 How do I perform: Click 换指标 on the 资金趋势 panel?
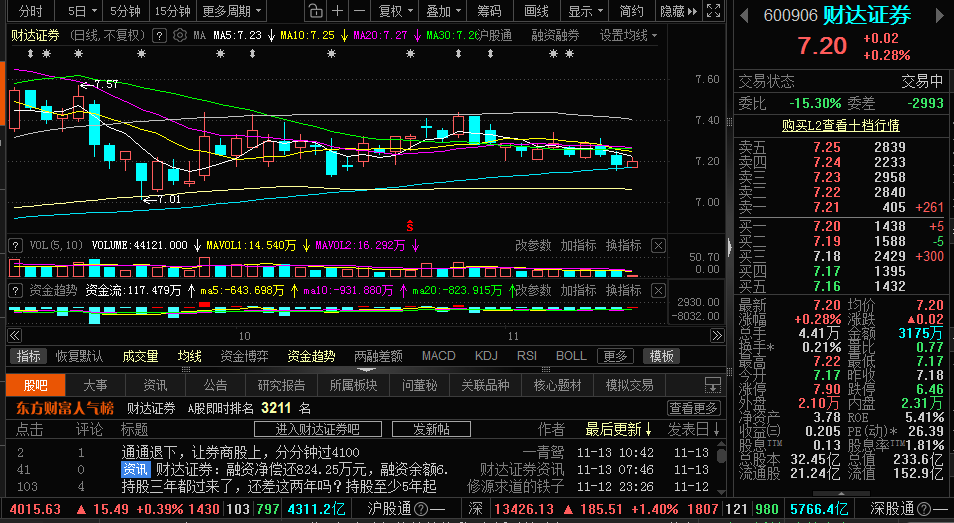624,291
